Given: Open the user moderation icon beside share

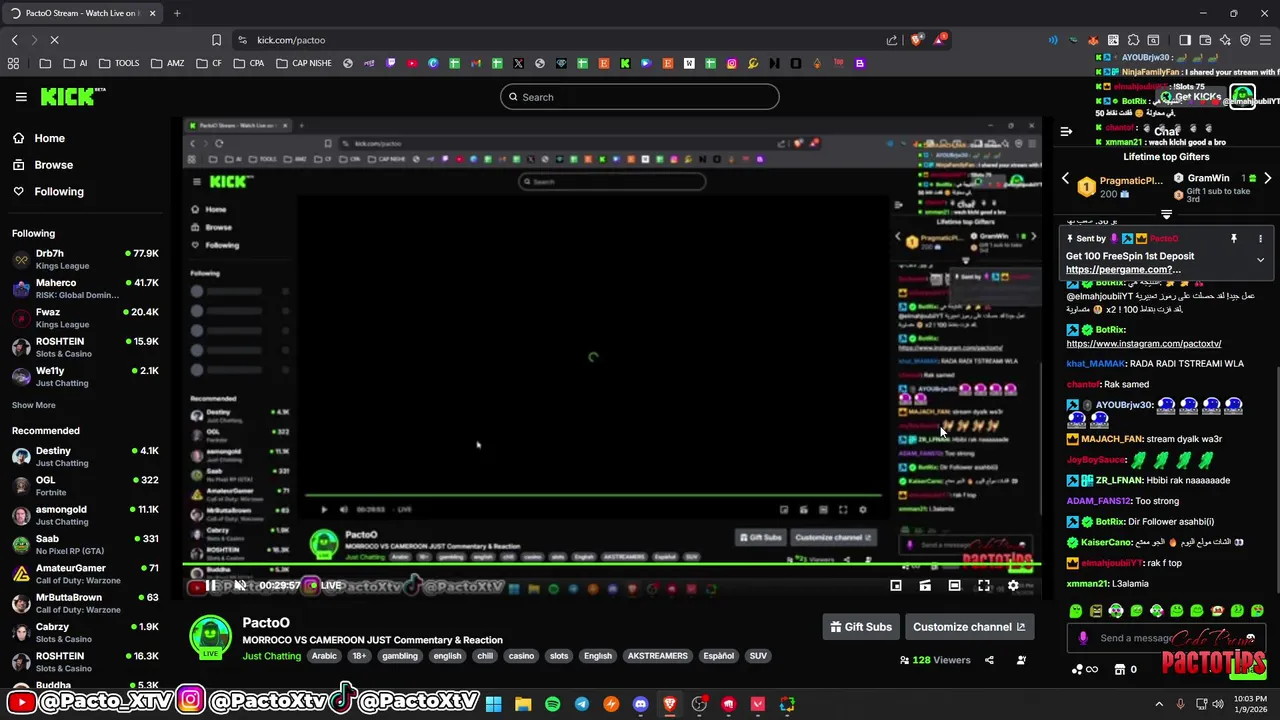Looking at the screenshot, I should (x=1021, y=660).
